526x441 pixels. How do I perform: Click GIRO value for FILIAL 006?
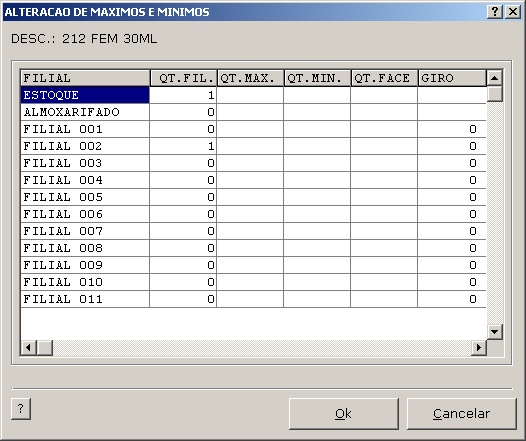(452, 214)
